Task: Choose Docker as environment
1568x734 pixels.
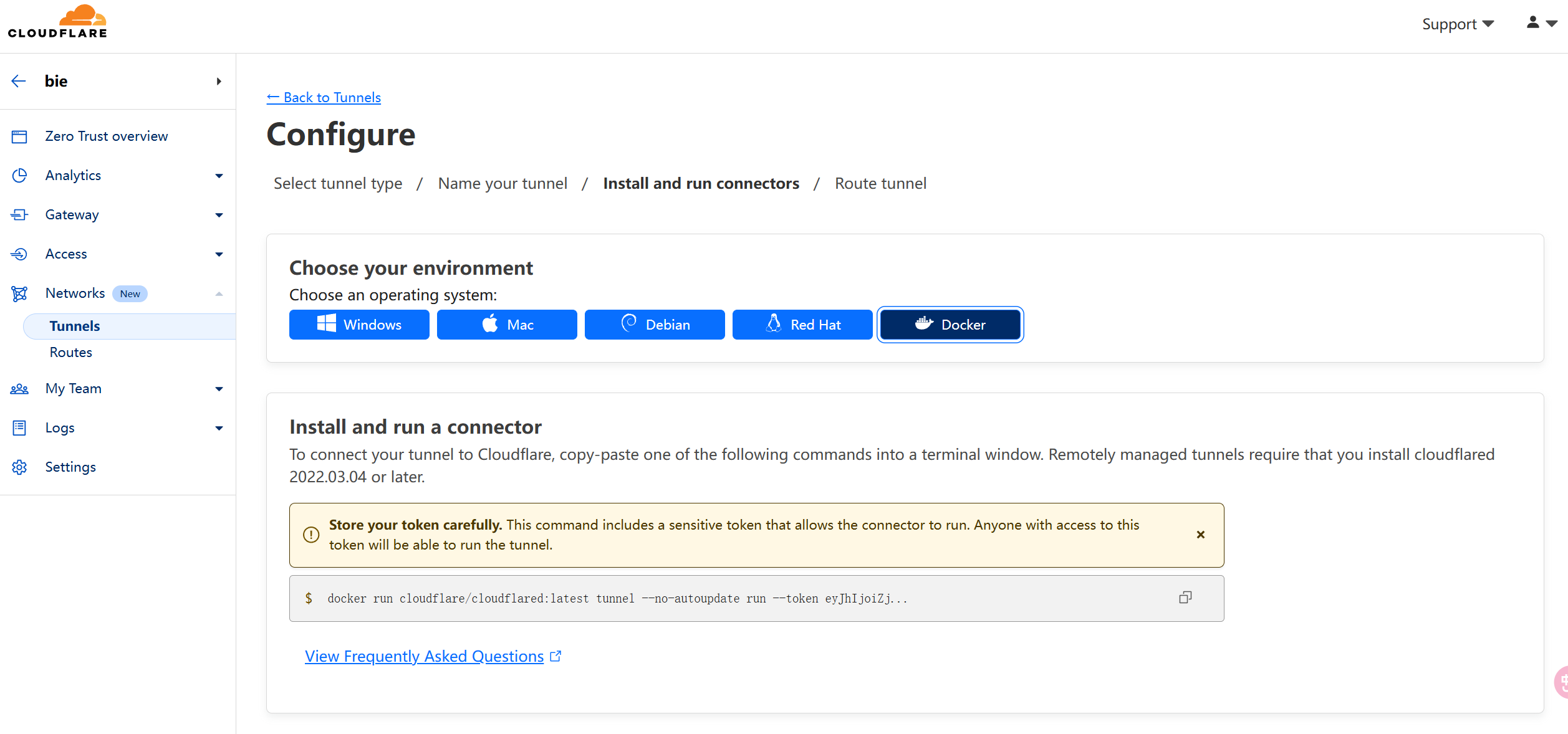Action: pyautogui.click(x=950, y=325)
